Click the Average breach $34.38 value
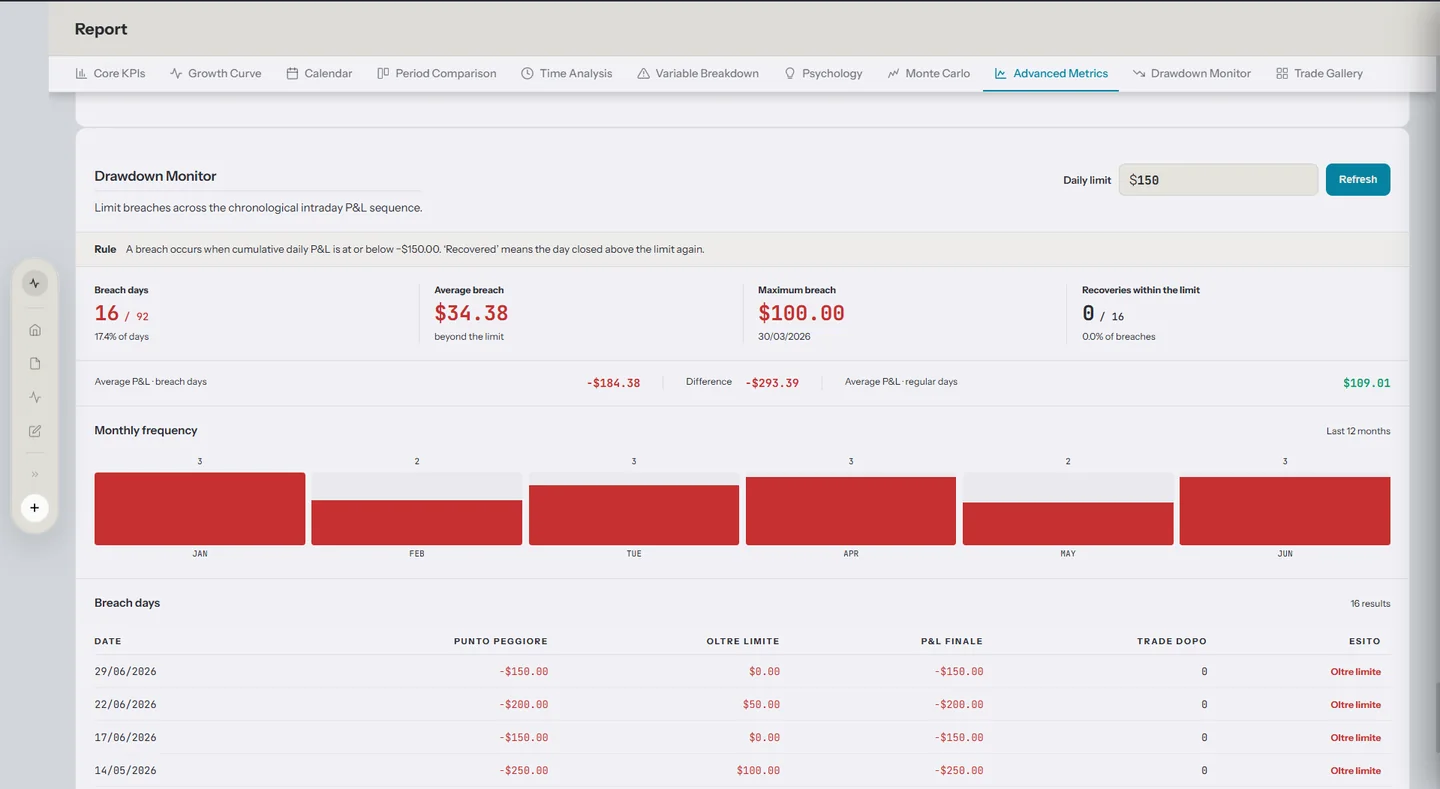The image size is (1440, 789). point(471,313)
